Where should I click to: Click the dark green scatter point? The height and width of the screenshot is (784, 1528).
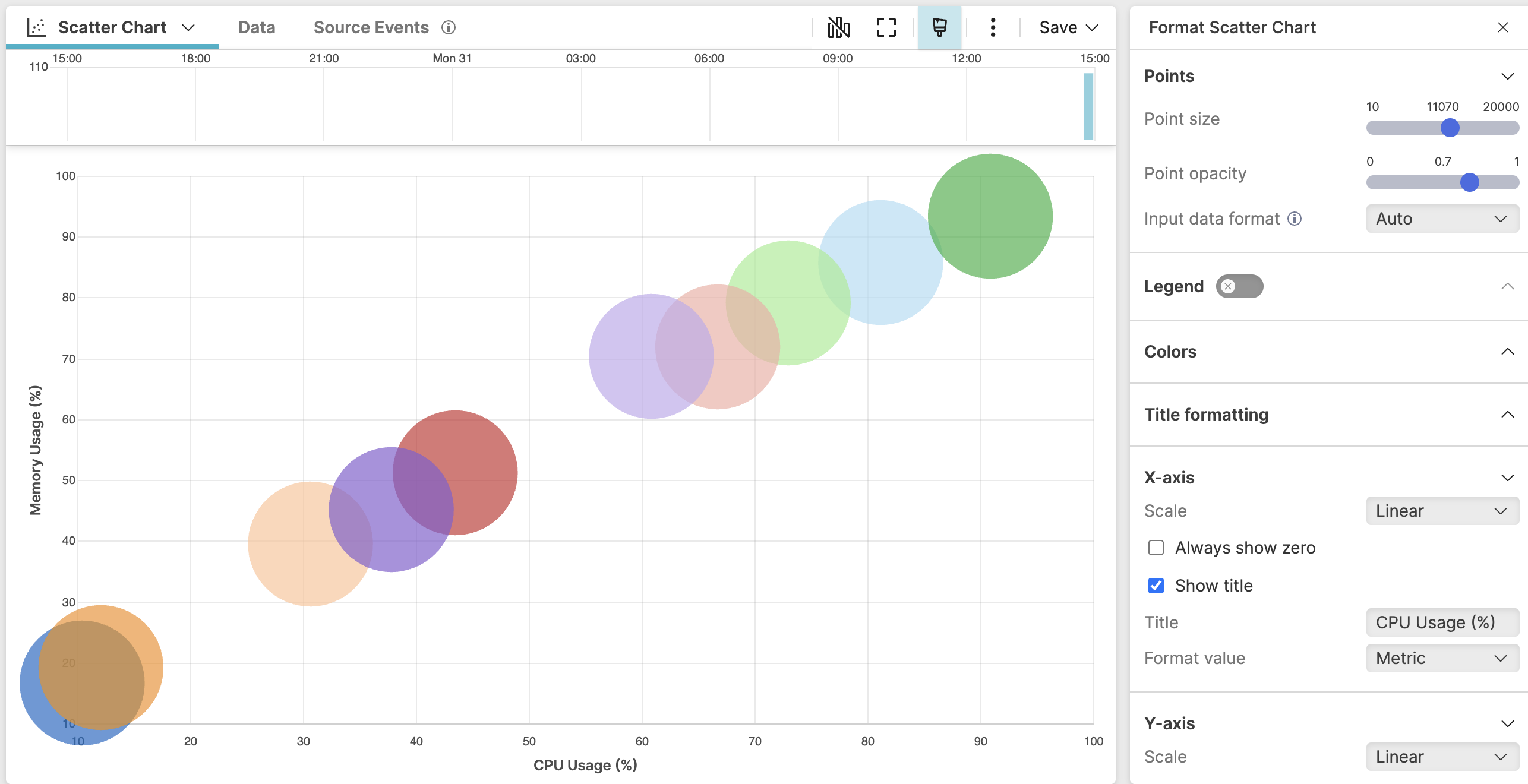pos(990,216)
